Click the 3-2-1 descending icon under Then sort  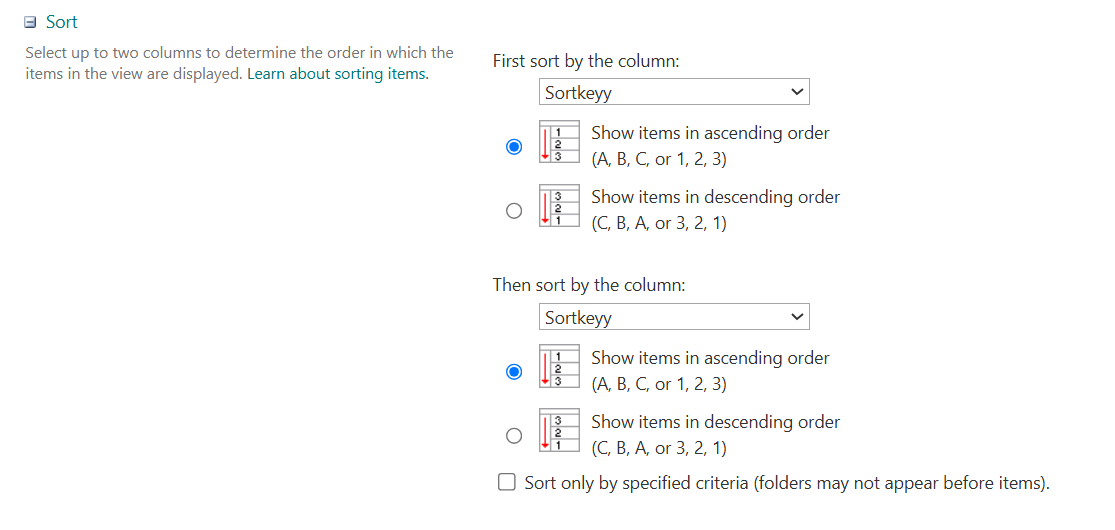[x=560, y=431]
